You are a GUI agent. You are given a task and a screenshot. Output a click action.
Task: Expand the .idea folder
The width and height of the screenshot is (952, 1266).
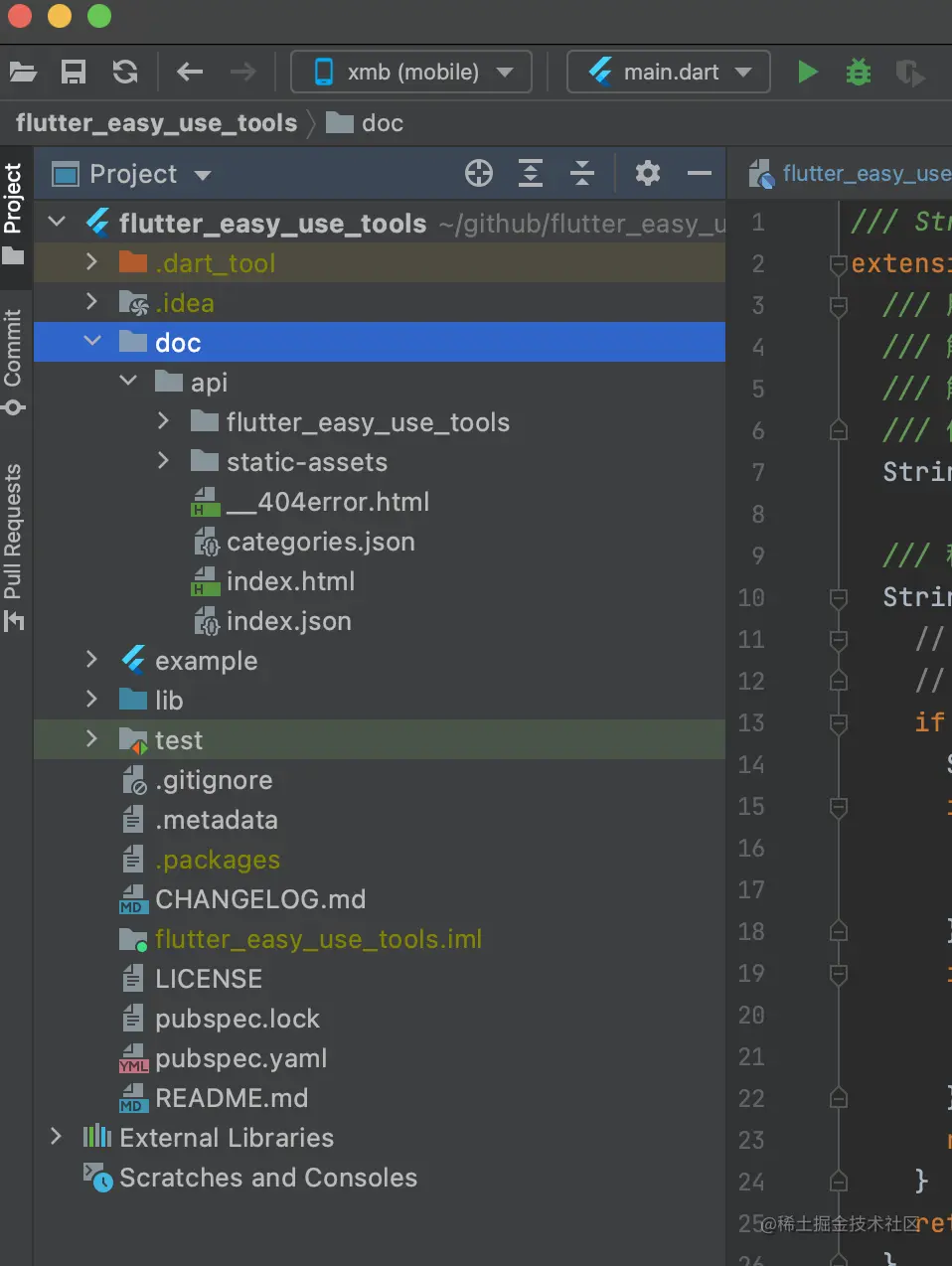click(92, 302)
